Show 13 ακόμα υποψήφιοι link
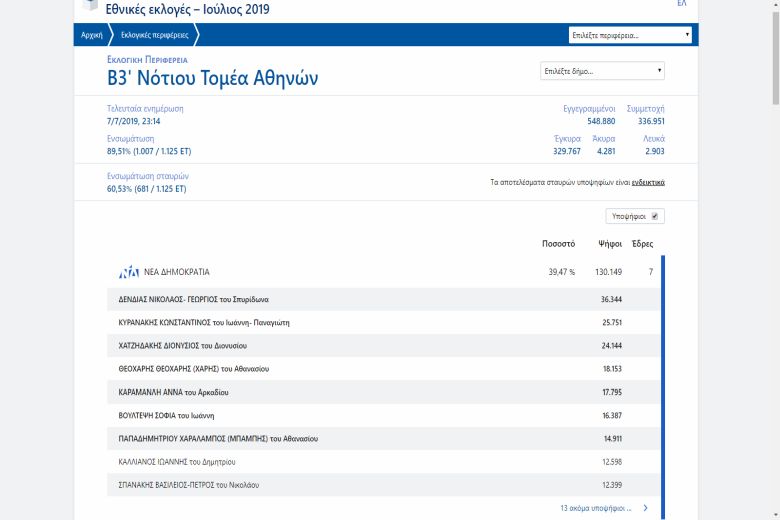 coord(595,508)
